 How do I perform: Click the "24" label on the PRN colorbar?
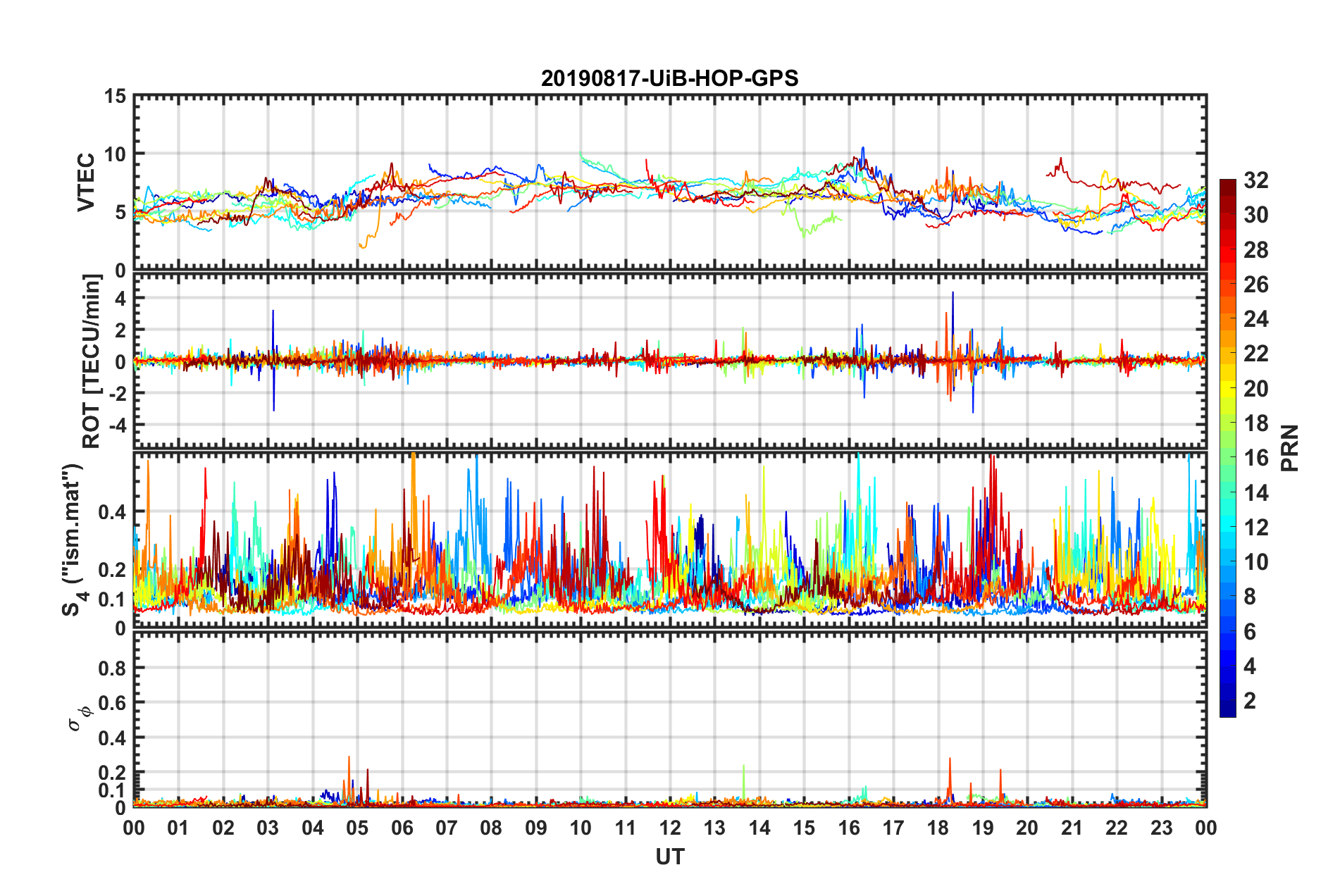tap(1256, 319)
